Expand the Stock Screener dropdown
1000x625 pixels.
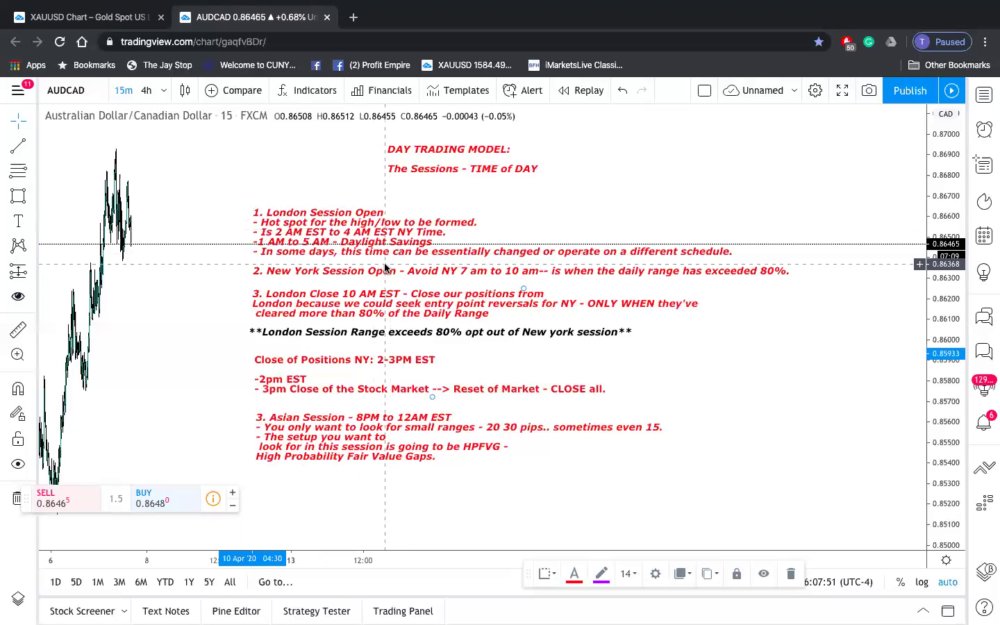coord(124,611)
